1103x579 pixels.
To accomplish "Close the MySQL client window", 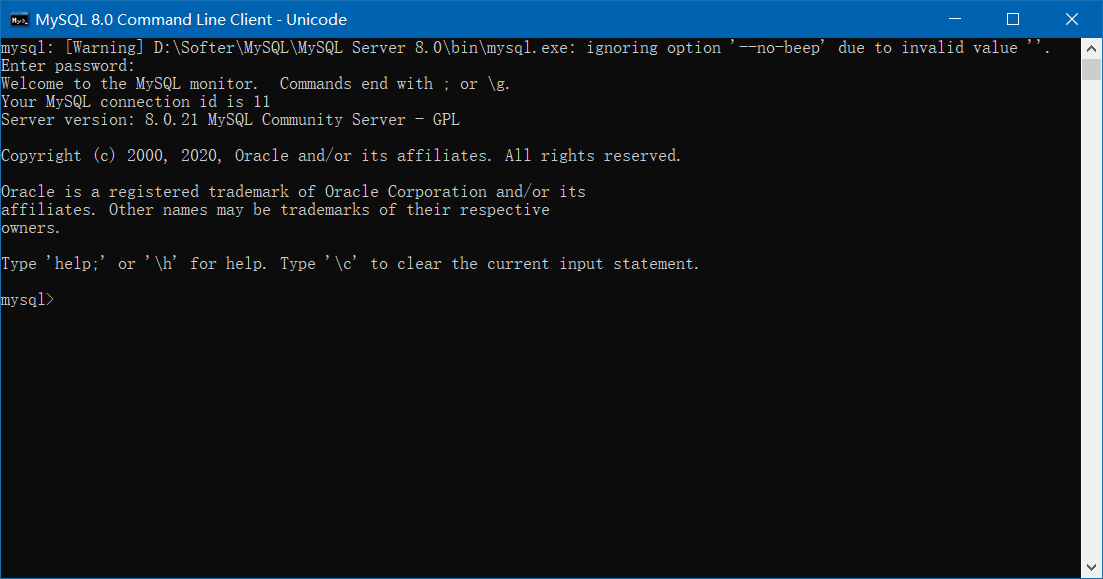I will click(1074, 19).
